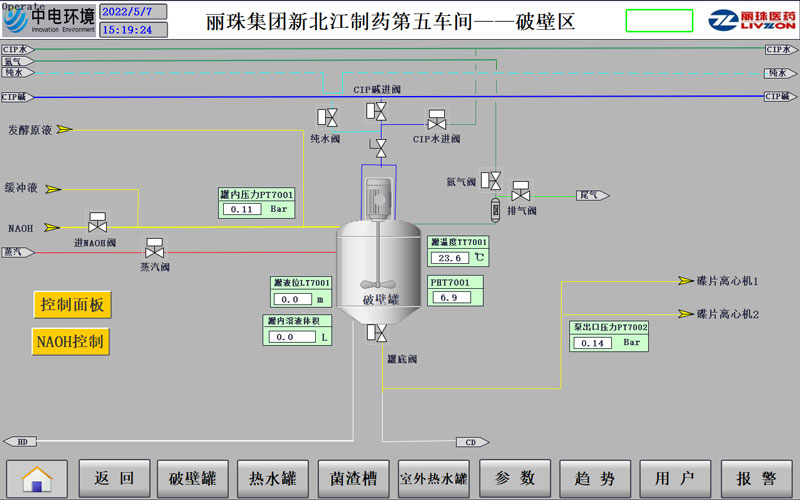Click the 进NAOH阀 valve icon

point(97,222)
